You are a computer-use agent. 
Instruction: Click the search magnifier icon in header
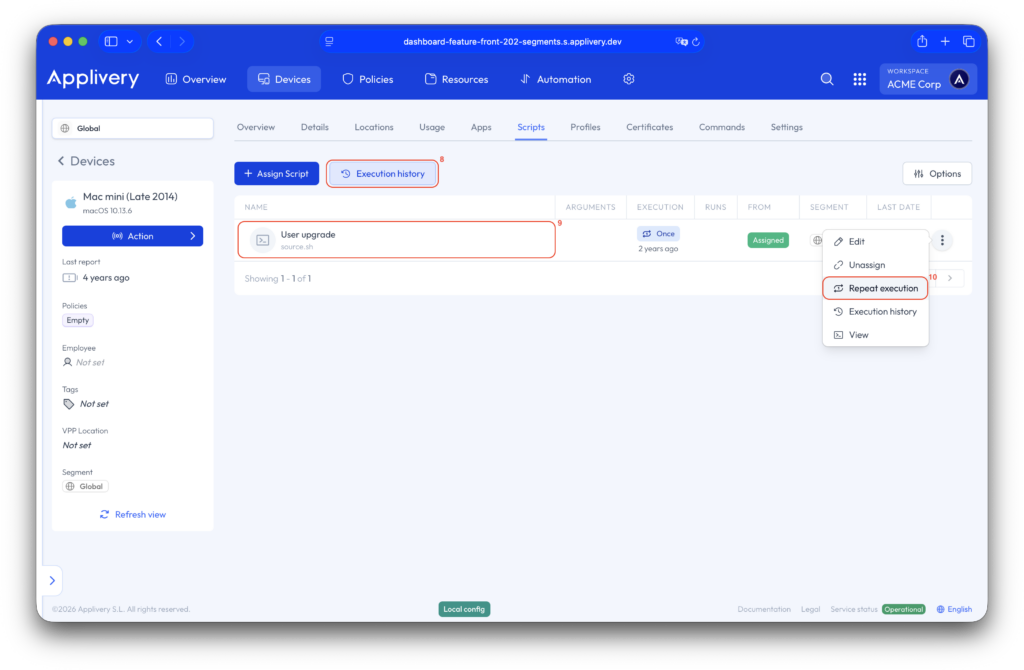coord(827,79)
